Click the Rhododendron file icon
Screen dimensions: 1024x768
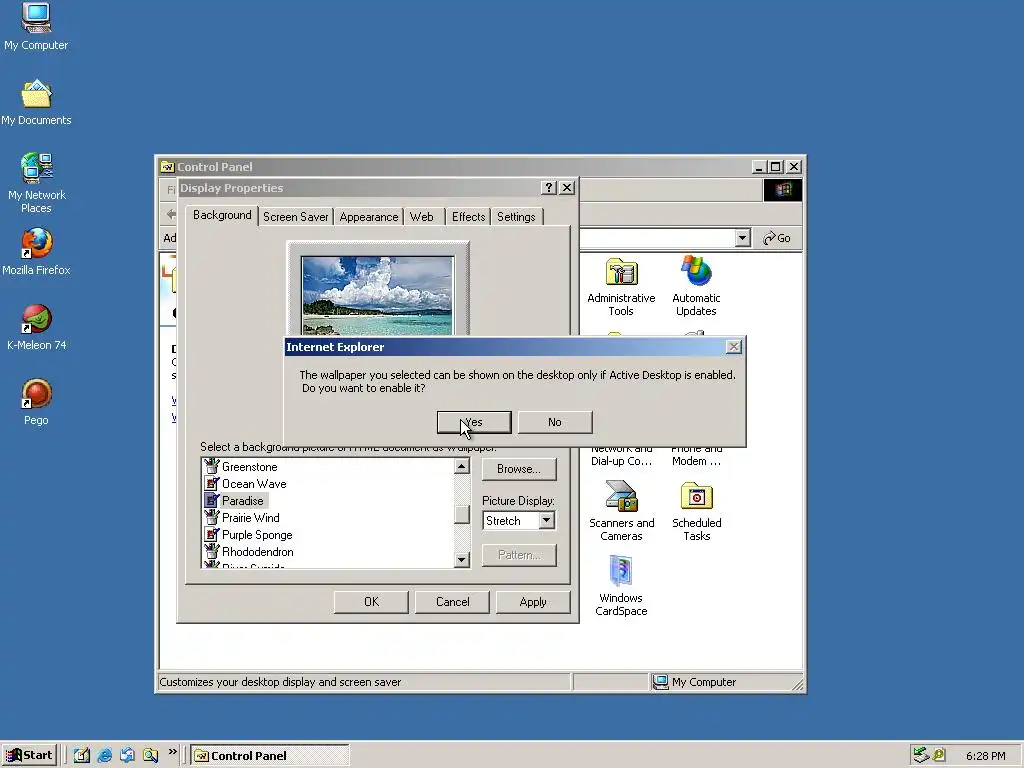(x=212, y=551)
